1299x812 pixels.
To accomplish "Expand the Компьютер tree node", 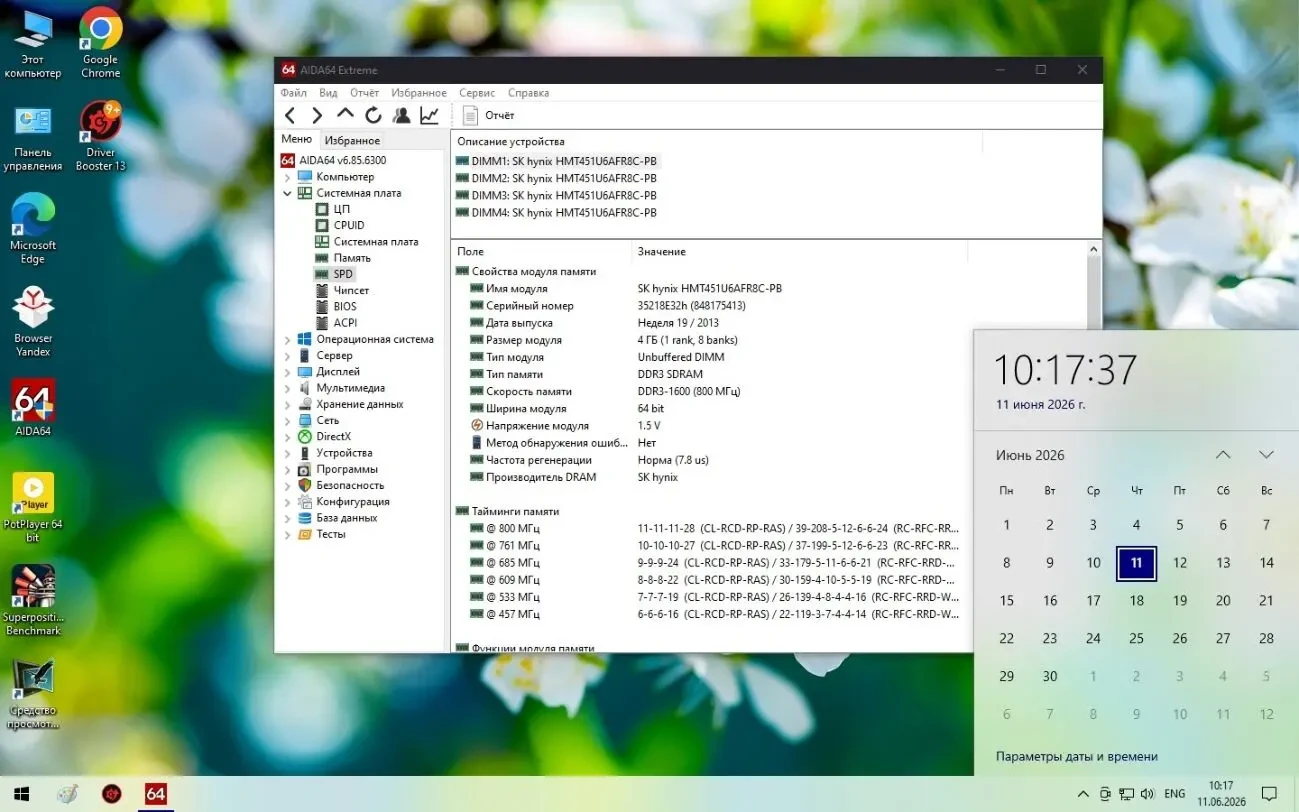I will tap(288, 177).
